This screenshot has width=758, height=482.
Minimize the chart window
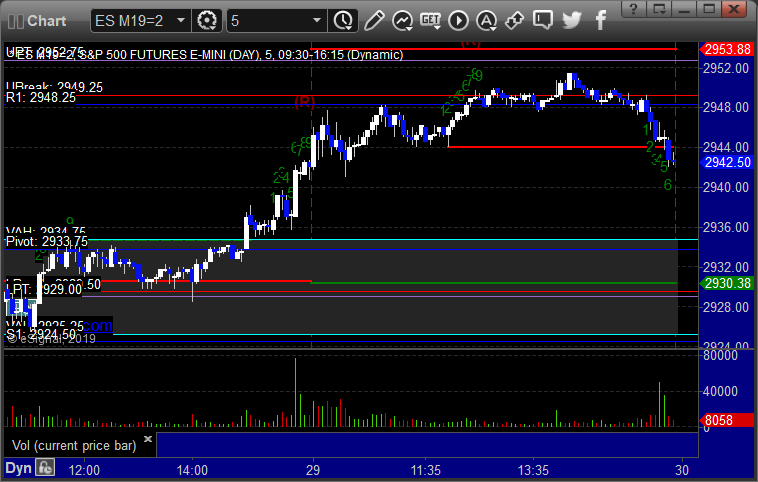684,8
